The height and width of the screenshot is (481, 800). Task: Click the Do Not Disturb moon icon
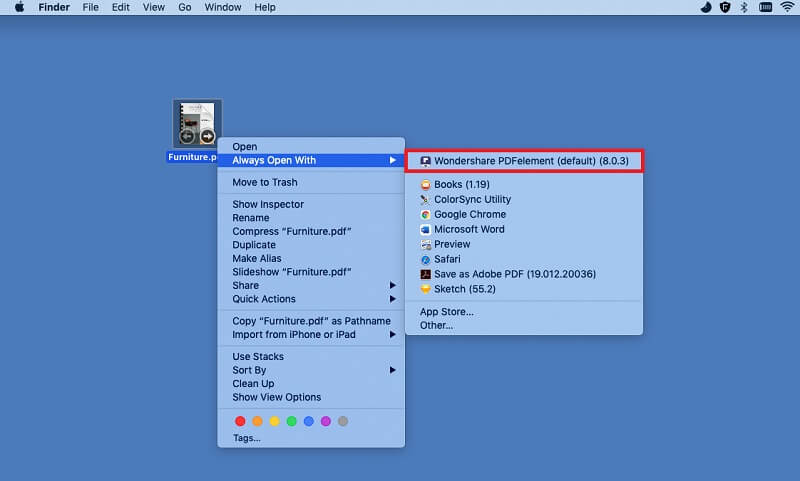[706, 7]
